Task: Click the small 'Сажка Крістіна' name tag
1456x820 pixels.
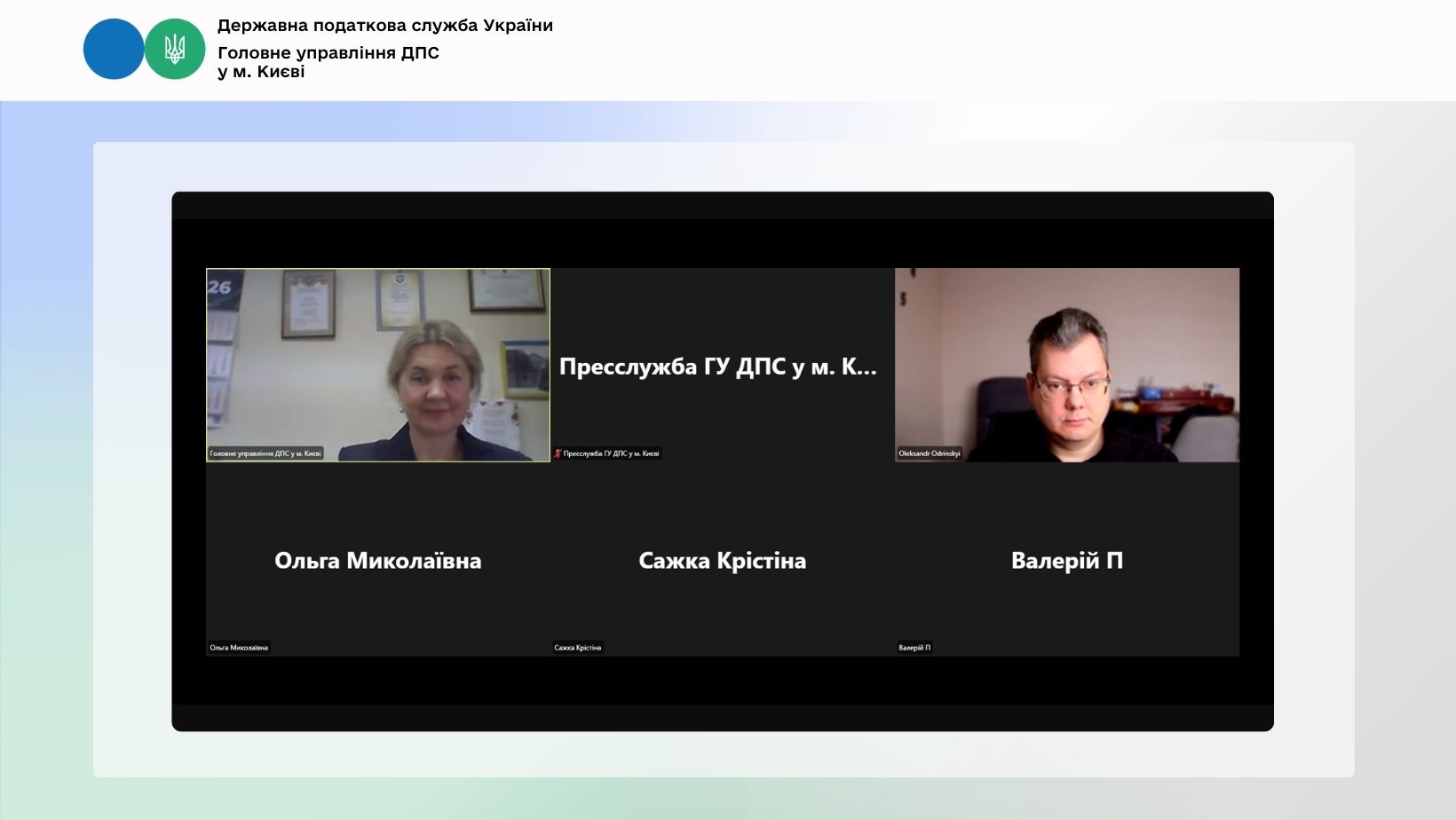Action: coord(577,648)
